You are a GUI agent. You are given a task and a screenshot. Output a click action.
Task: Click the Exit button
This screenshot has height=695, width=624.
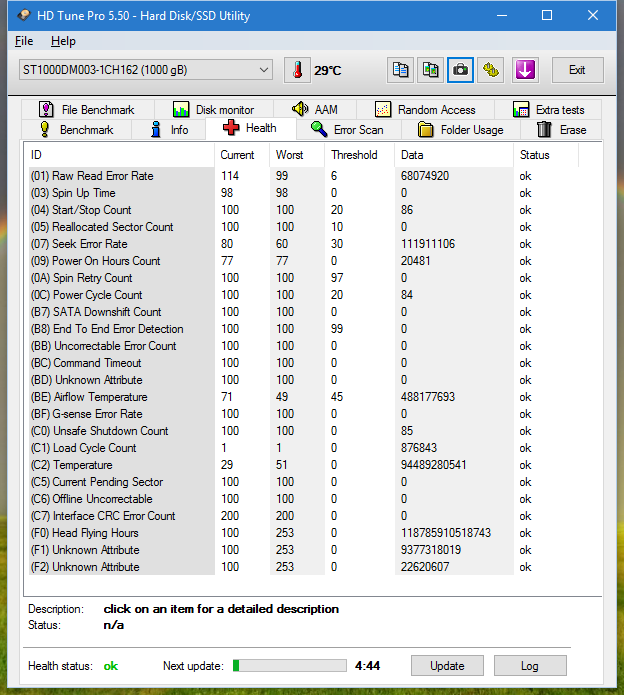(x=577, y=70)
